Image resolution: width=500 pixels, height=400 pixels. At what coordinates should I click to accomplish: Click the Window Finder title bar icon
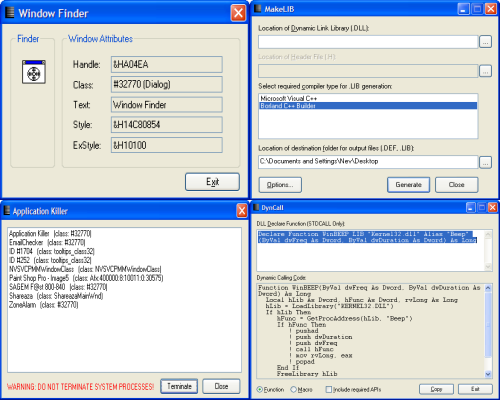click(10, 13)
